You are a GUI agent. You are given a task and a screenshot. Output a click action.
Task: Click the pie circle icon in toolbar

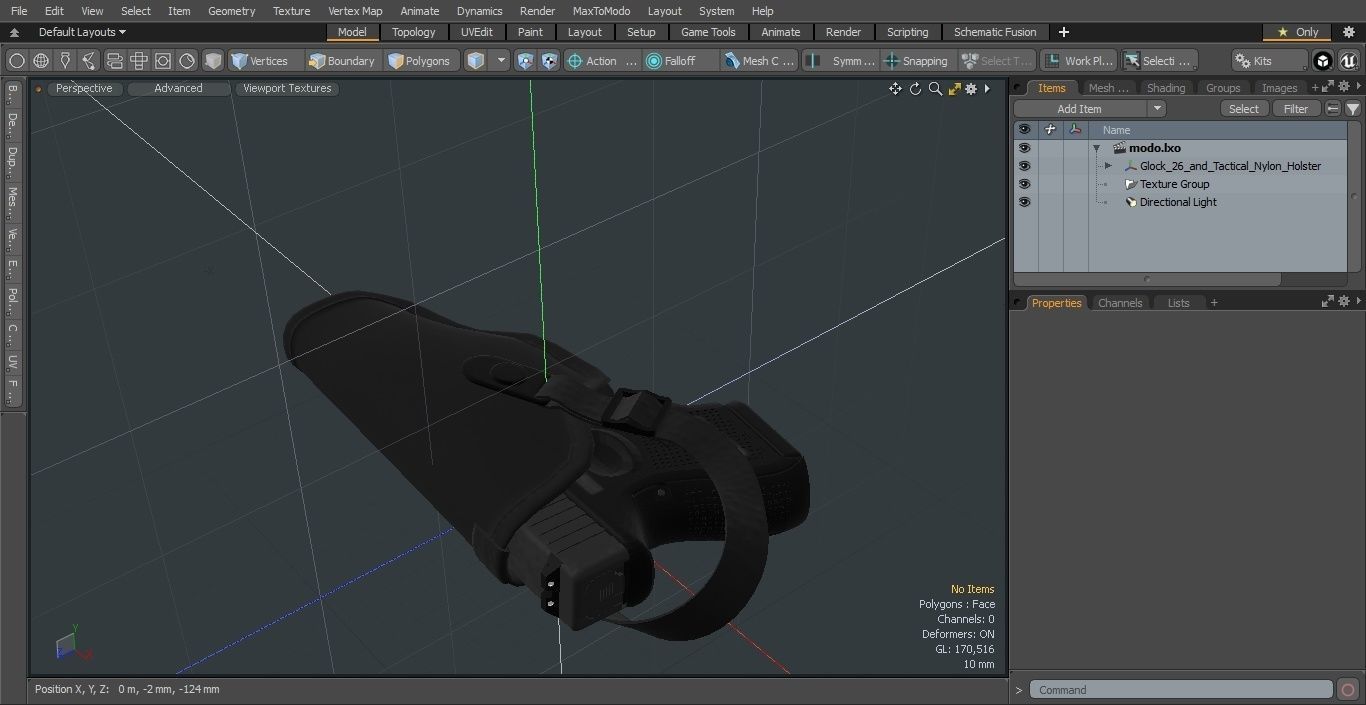click(x=187, y=61)
